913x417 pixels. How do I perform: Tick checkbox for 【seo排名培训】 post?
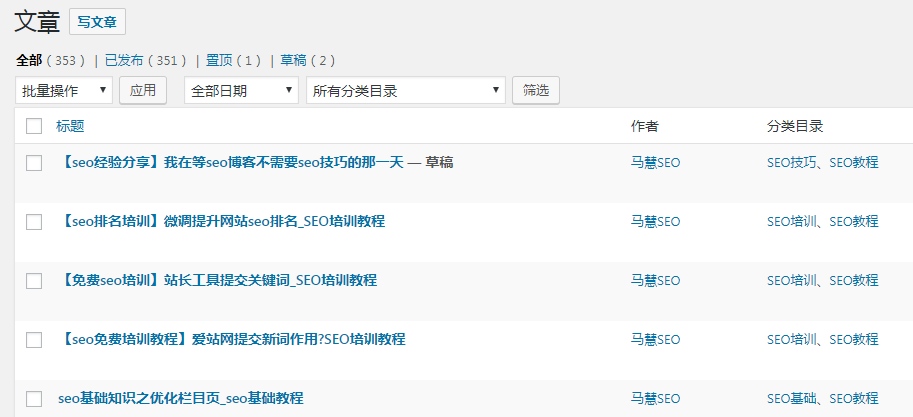[34, 222]
